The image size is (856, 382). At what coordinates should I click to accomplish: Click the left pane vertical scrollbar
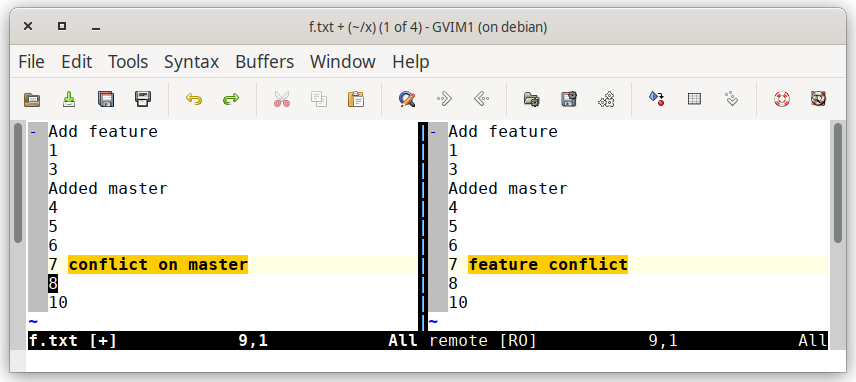[18, 183]
